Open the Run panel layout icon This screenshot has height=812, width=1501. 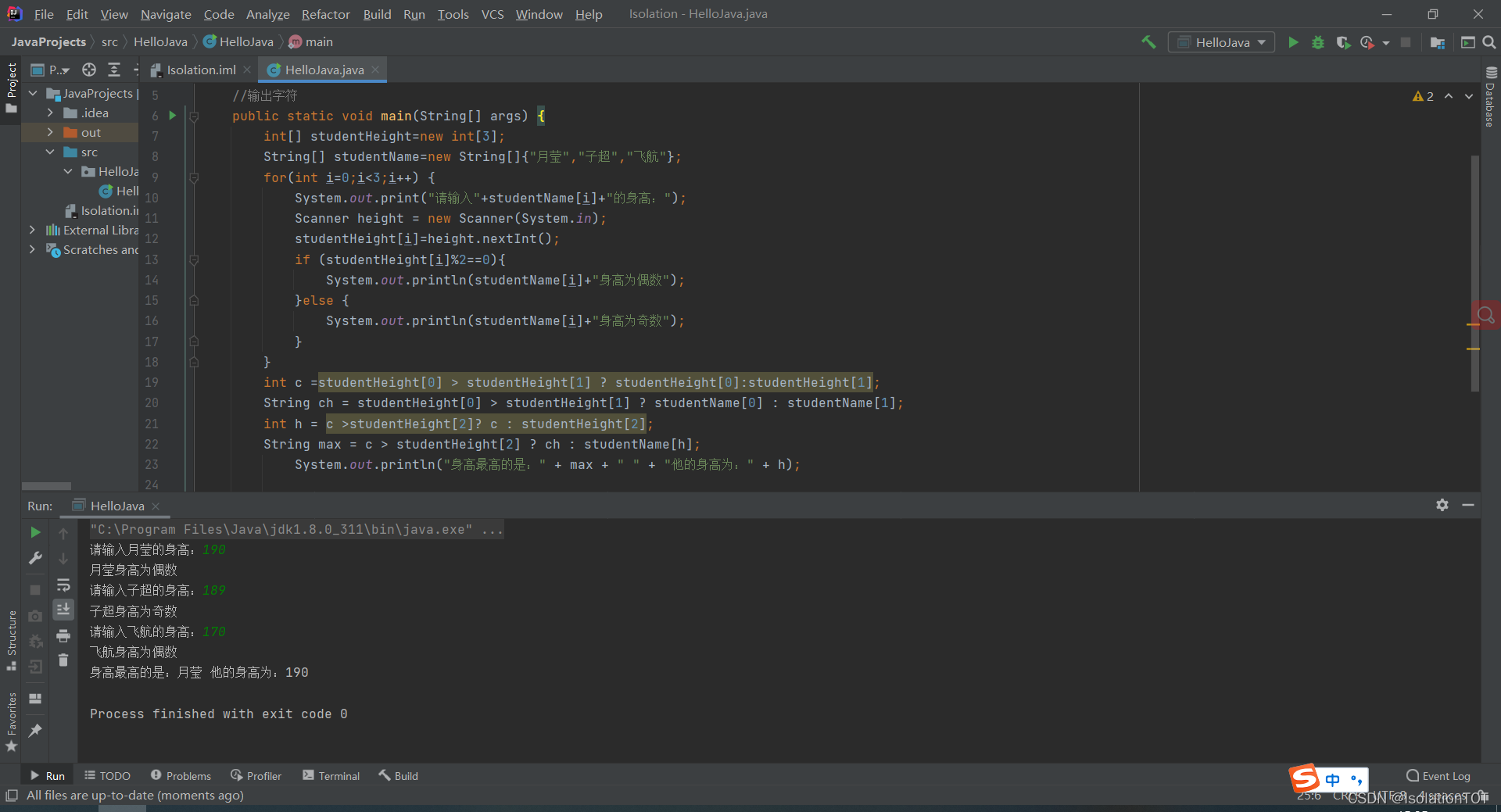tap(35, 699)
